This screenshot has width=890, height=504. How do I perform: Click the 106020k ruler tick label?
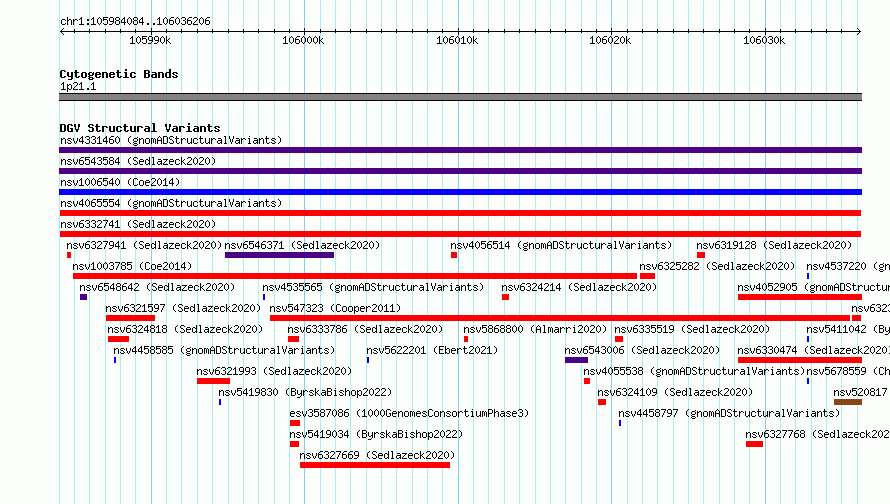coord(610,40)
